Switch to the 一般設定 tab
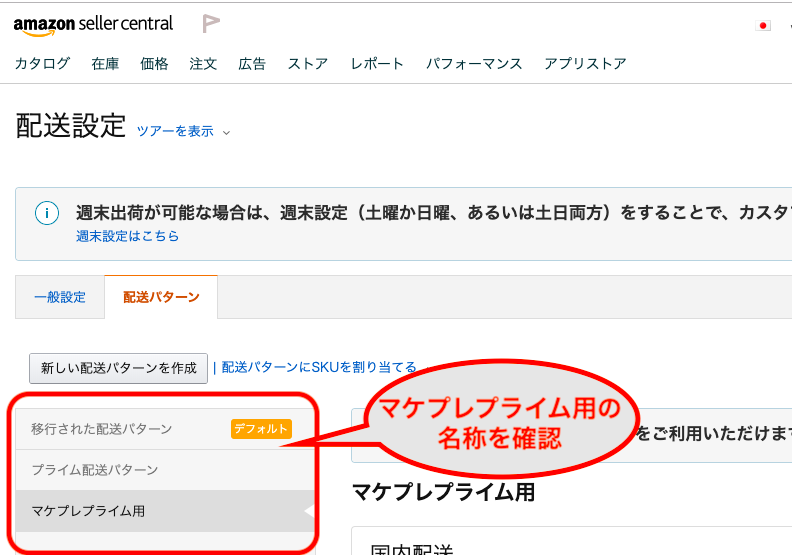 pyautogui.click(x=60, y=297)
